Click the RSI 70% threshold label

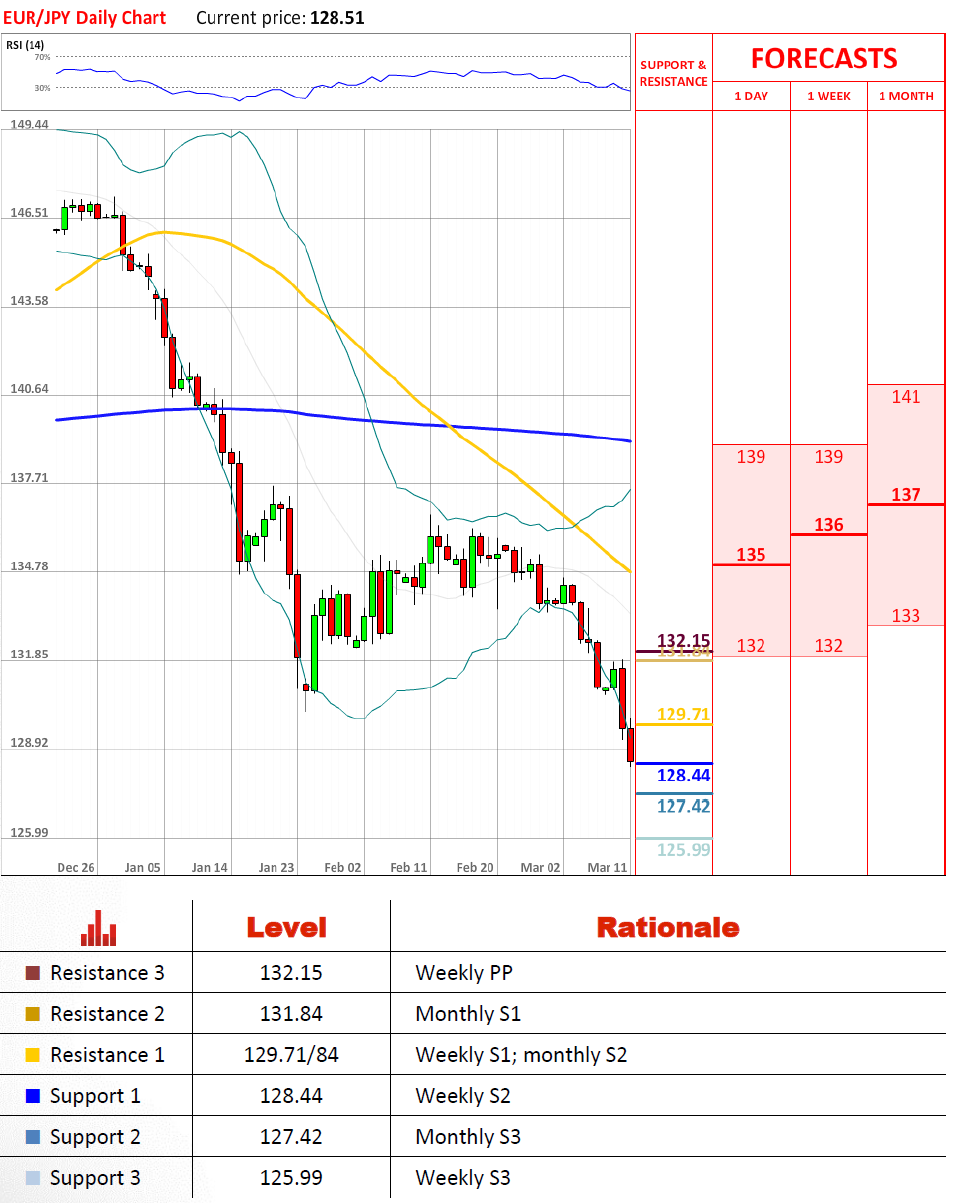[42, 58]
